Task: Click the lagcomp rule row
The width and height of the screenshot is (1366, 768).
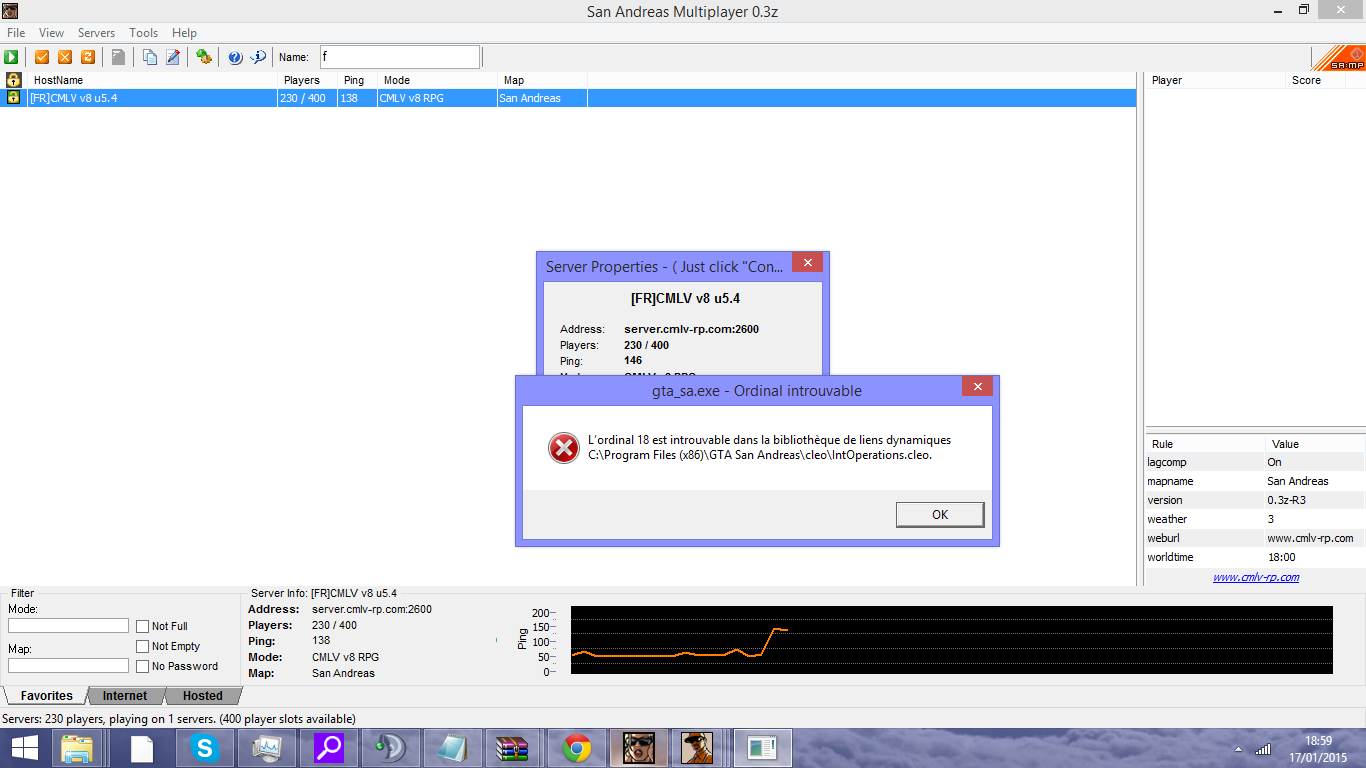Action: 1255,462
